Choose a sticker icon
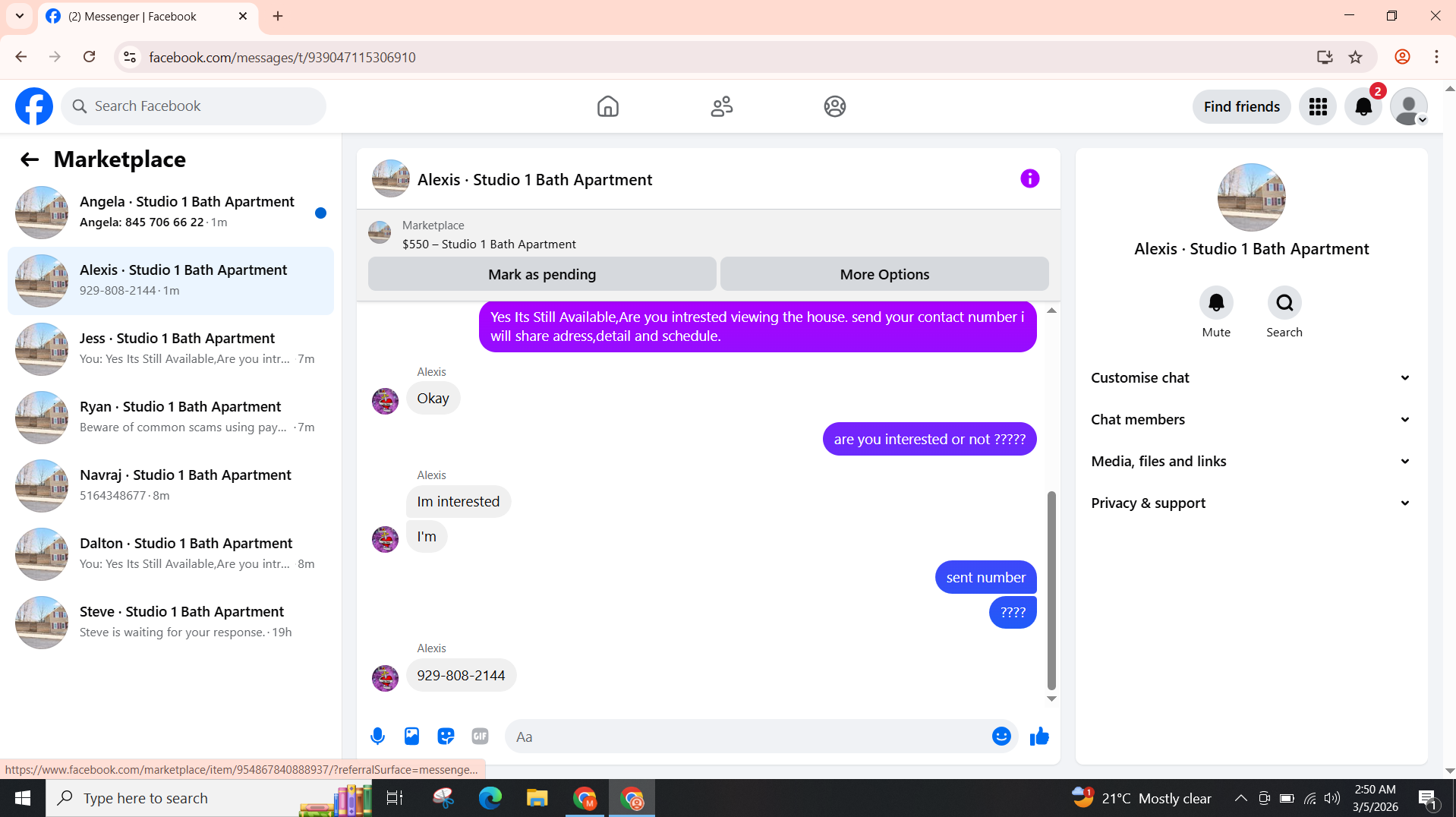Viewport: 1456px width, 817px height. click(x=446, y=736)
